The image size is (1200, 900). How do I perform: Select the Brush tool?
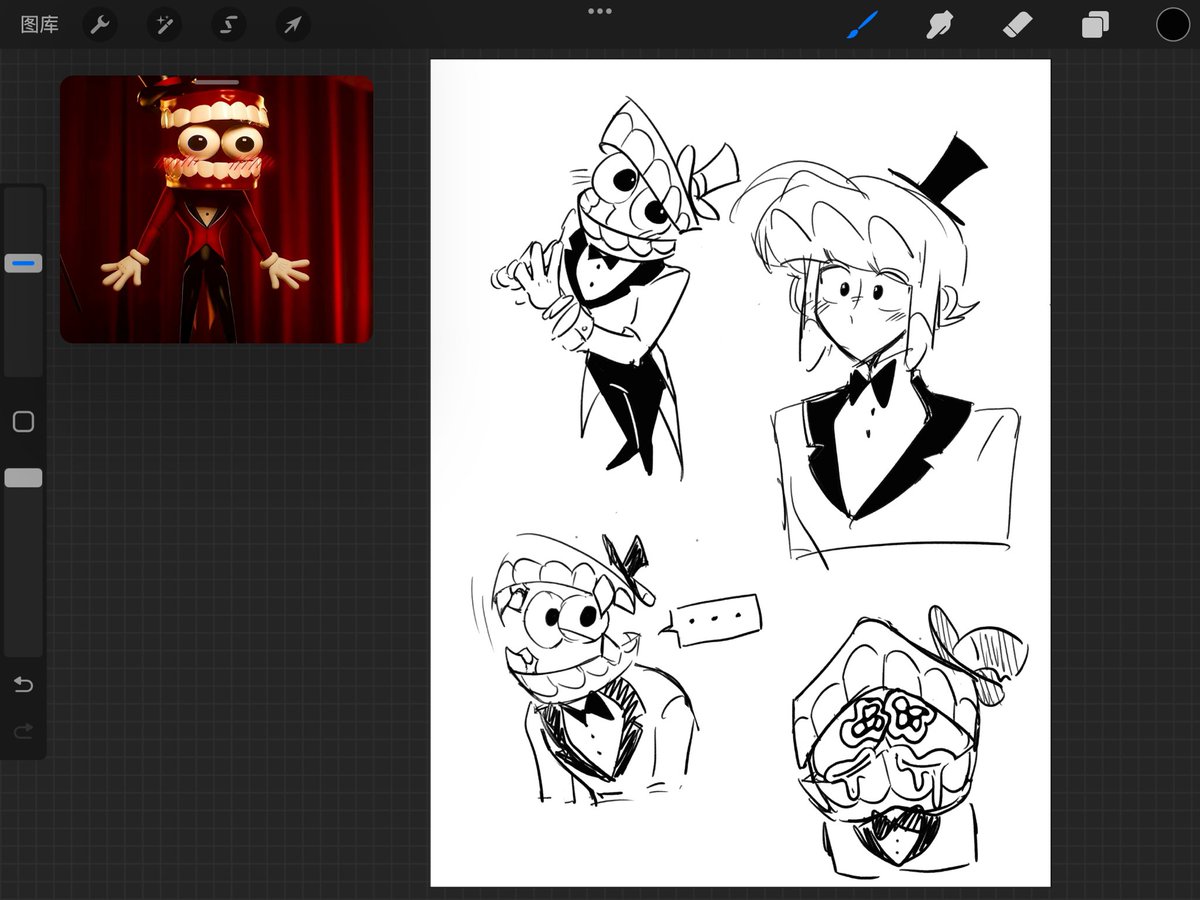(x=862, y=24)
